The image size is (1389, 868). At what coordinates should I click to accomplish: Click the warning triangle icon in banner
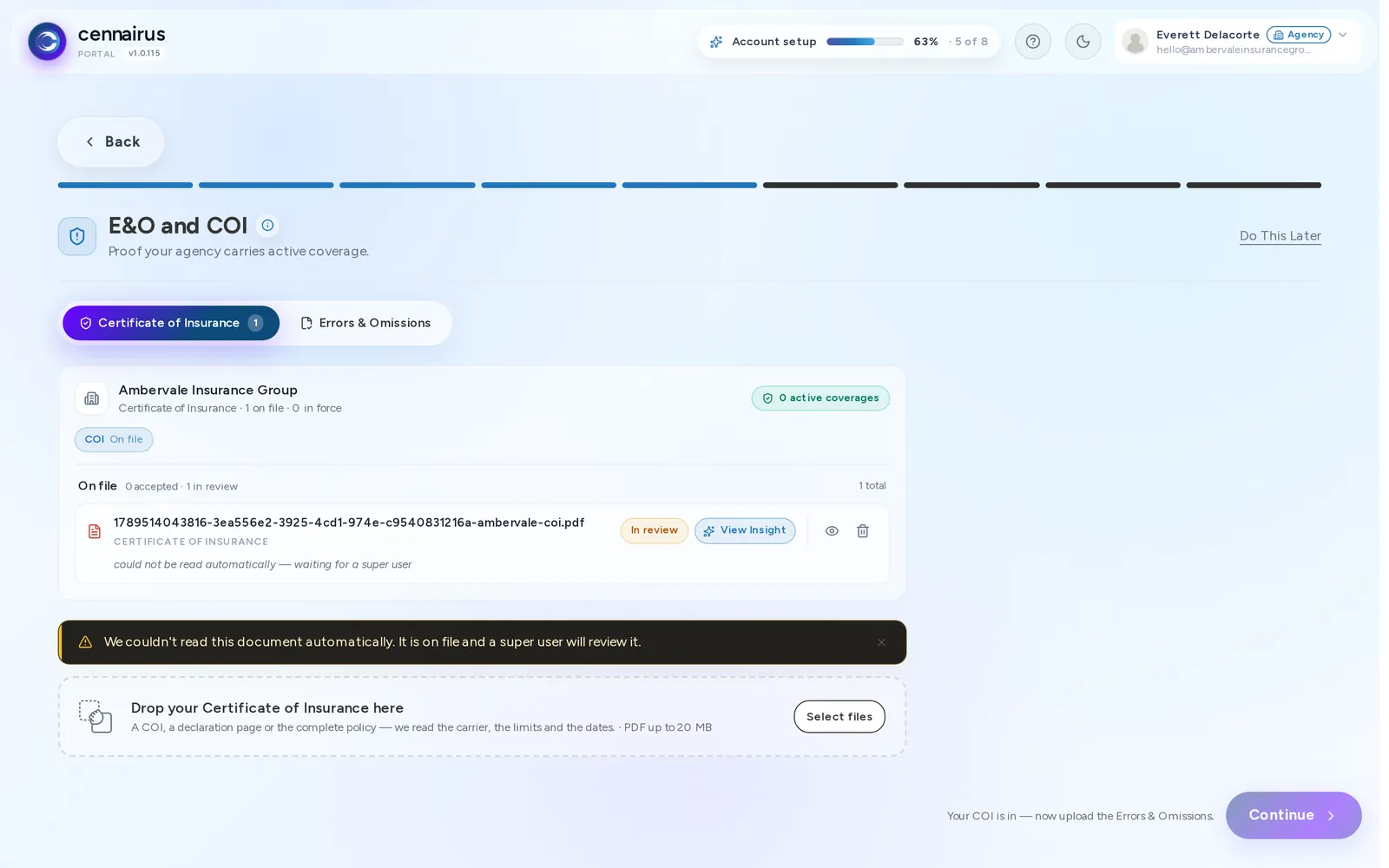[x=85, y=642]
